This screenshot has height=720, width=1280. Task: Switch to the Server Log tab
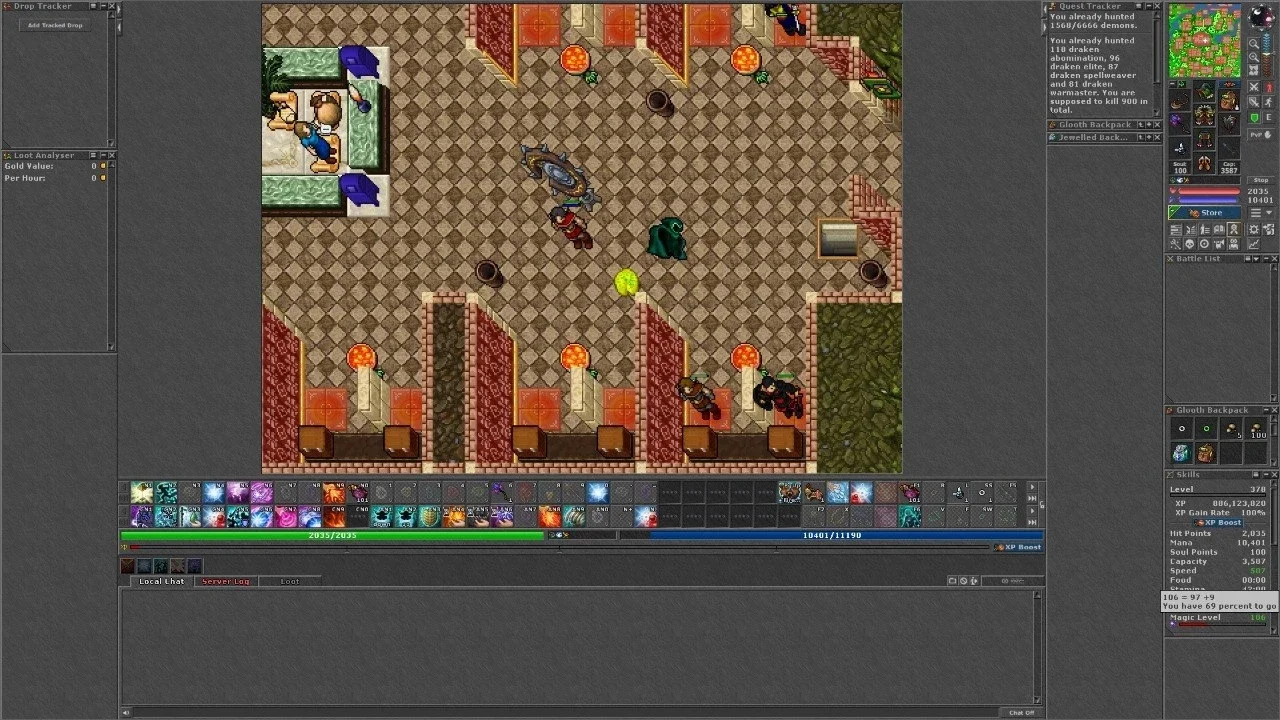coord(225,581)
